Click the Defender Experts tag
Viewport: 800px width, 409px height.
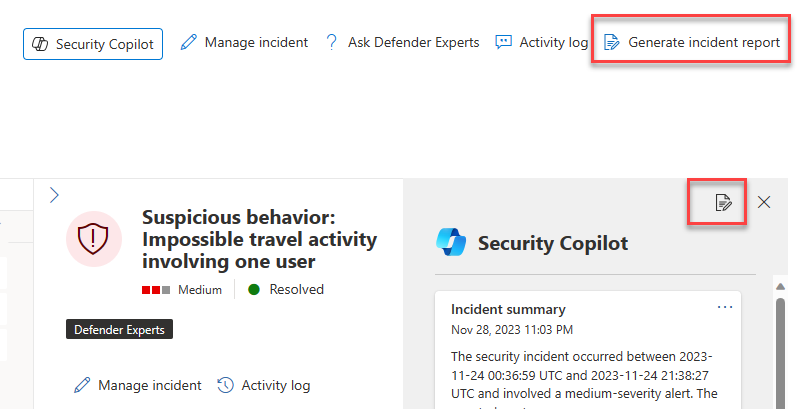pyautogui.click(x=119, y=329)
